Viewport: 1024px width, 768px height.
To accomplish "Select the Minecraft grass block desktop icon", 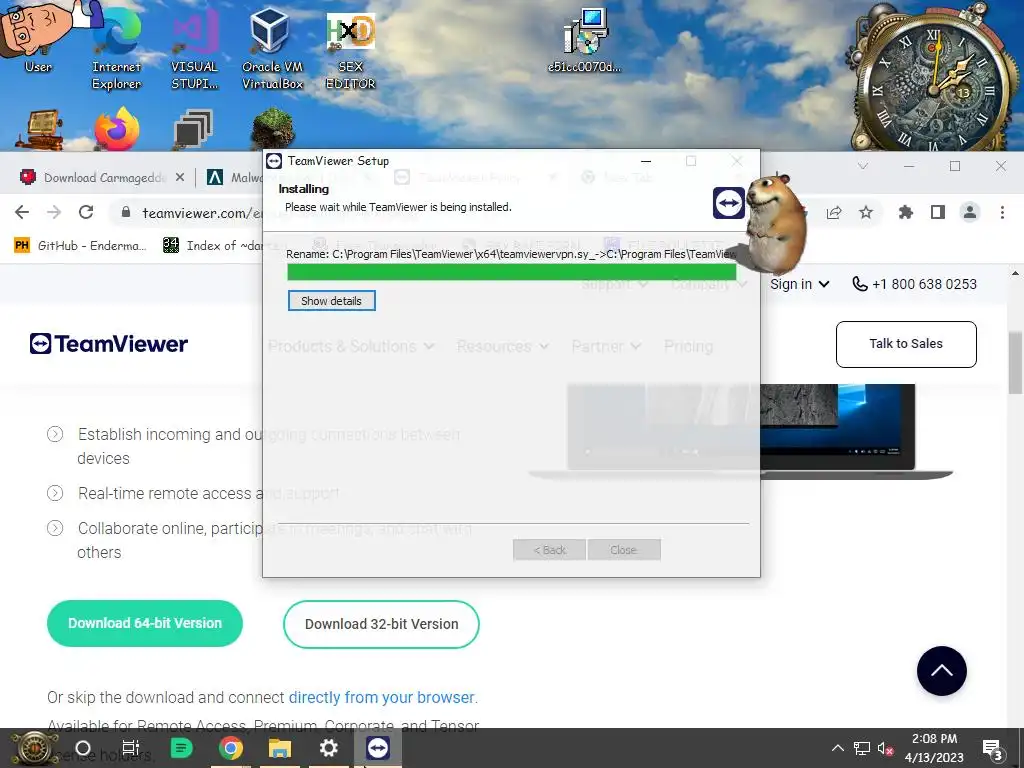I will coord(273,129).
